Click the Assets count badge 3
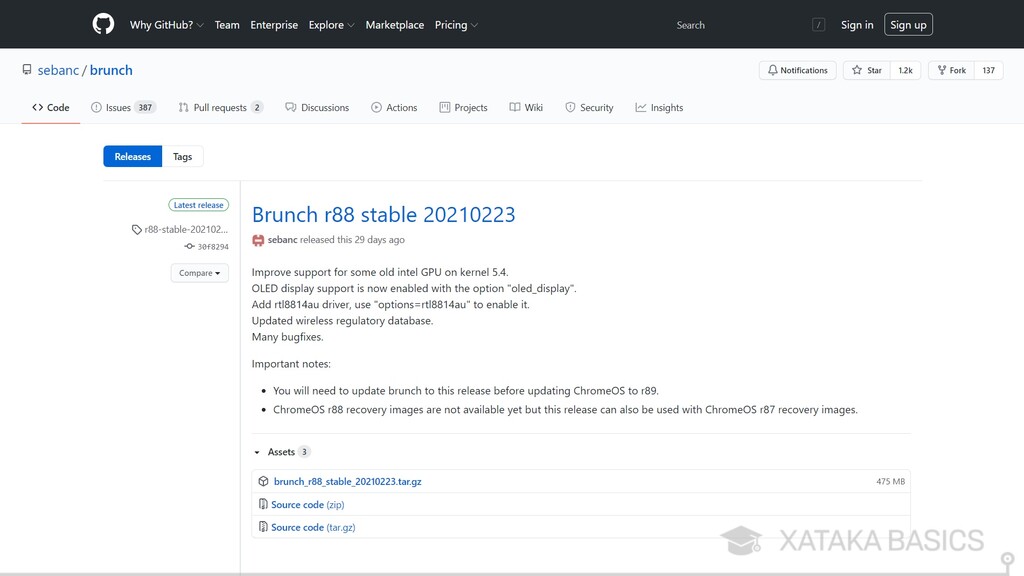 304,452
